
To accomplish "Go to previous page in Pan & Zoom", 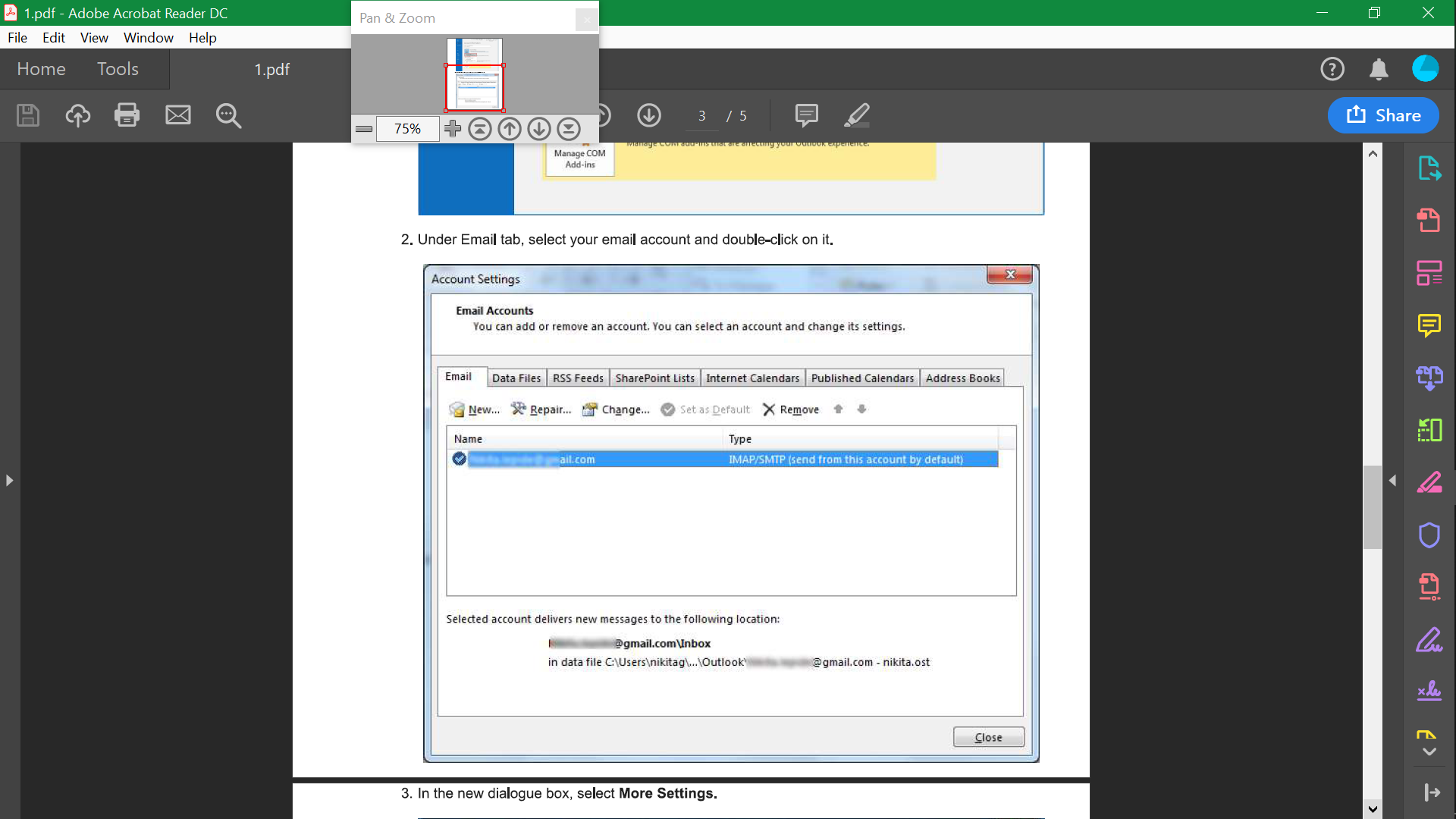I will coord(510,129).
